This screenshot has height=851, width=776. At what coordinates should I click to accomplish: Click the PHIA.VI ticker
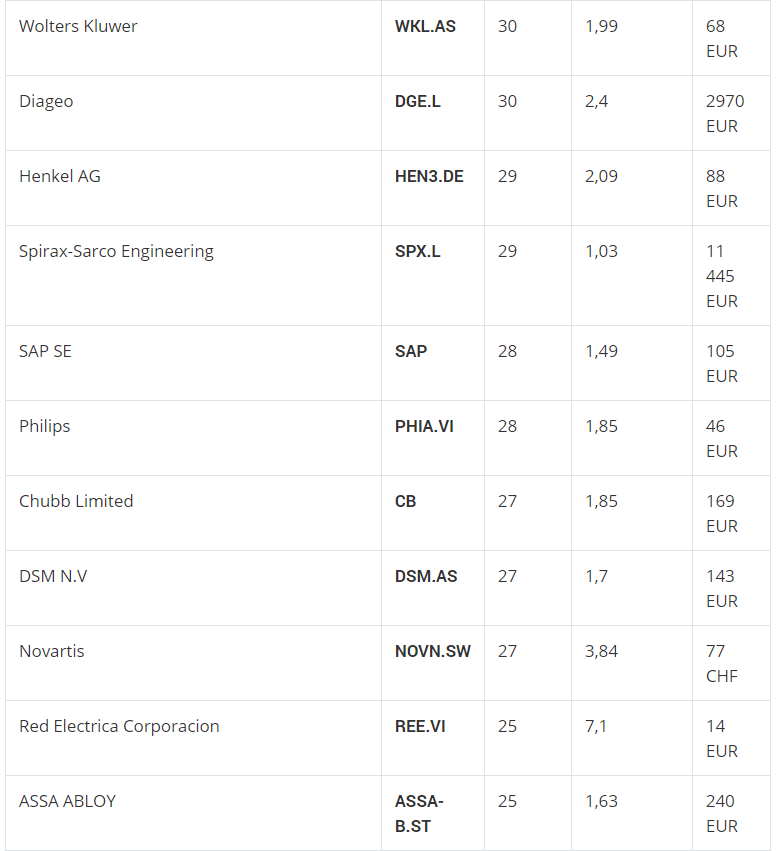[424, 426]
